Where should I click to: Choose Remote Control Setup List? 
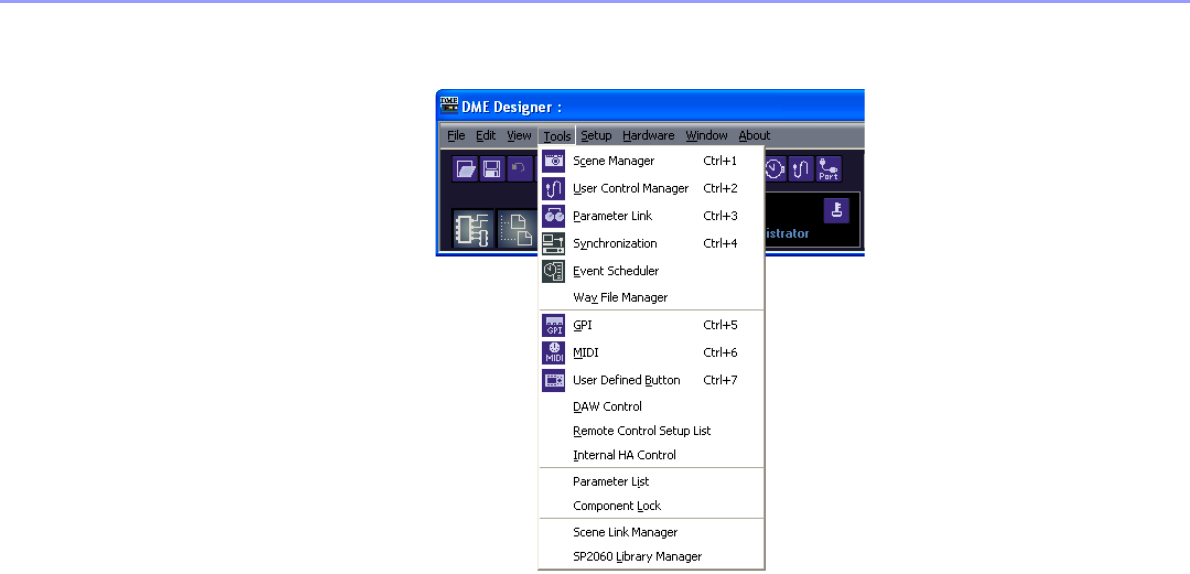click(651, 430)
